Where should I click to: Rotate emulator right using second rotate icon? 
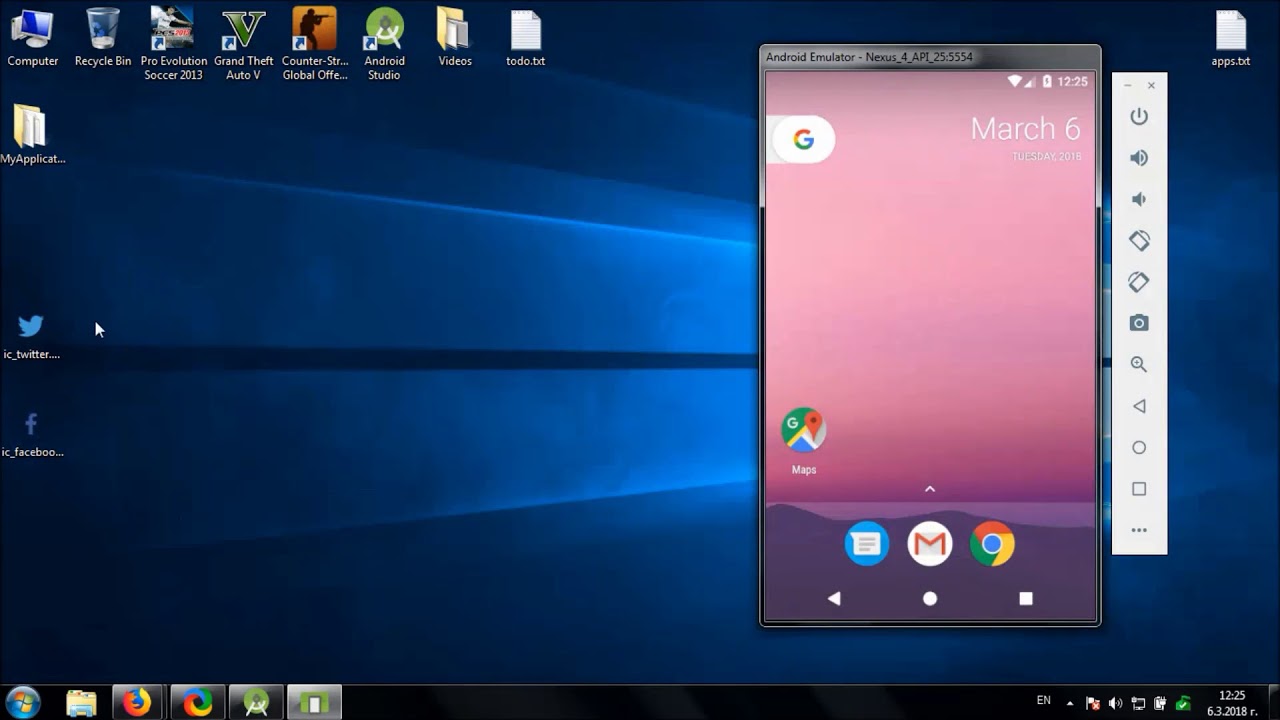[1139, 282]
